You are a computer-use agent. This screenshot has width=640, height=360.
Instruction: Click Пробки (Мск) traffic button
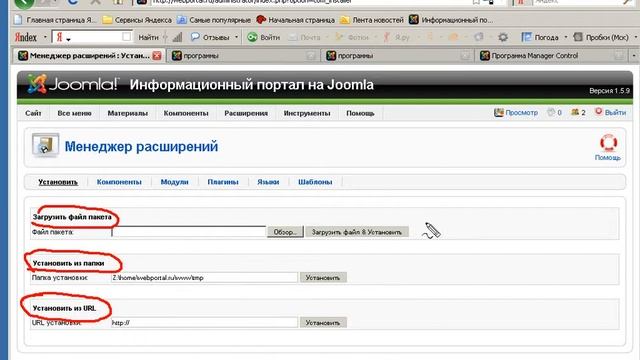tap(601, 37)
